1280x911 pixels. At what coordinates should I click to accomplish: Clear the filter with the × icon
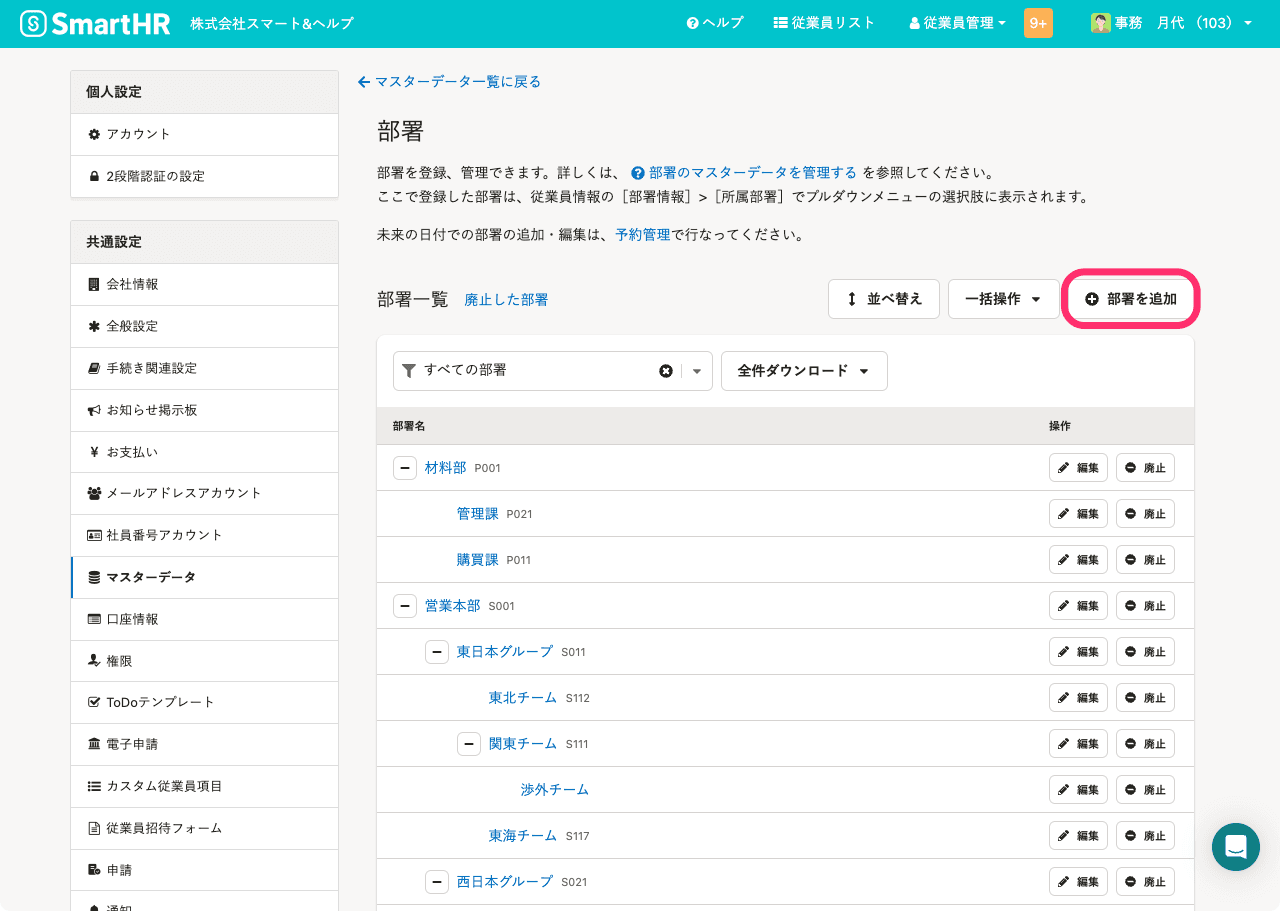[x=666, y=370]
